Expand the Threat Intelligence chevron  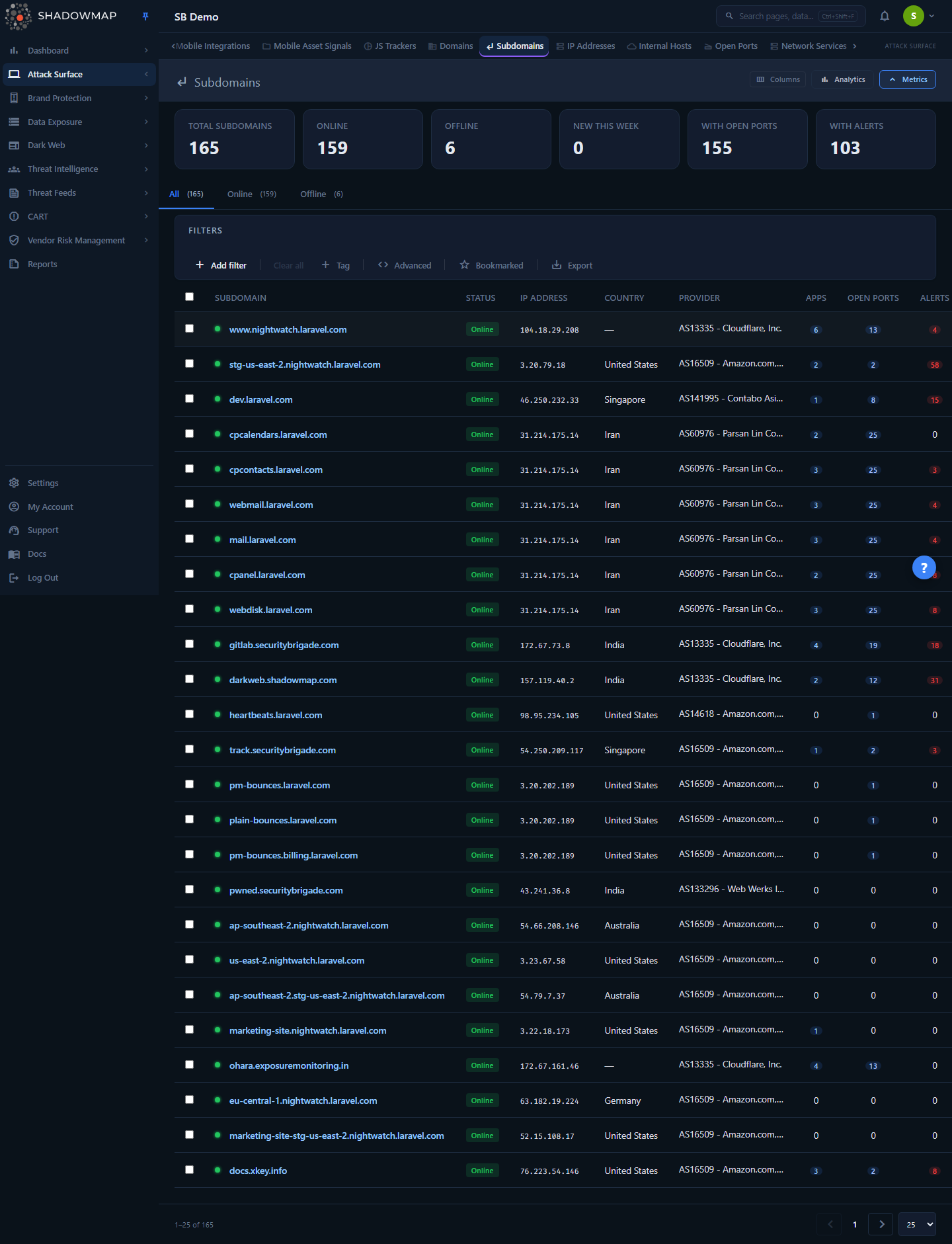[146, 169]
